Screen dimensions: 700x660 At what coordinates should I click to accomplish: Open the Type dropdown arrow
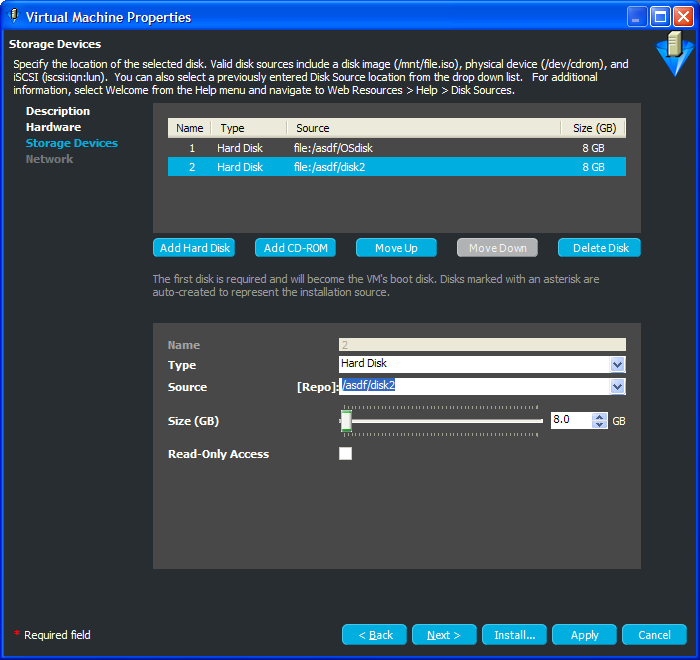click(617, 364)
